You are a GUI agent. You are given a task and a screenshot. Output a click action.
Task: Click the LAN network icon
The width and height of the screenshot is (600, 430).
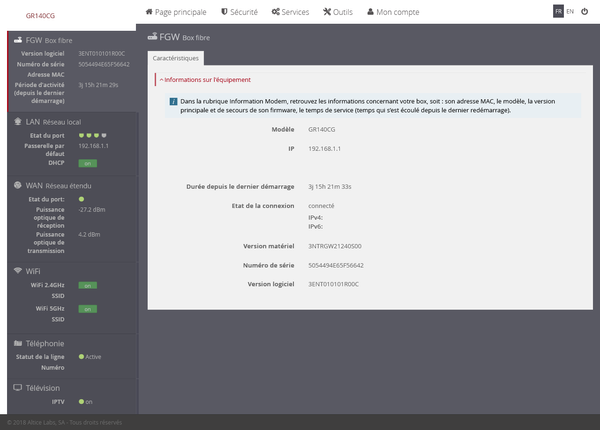click(17, 121)
